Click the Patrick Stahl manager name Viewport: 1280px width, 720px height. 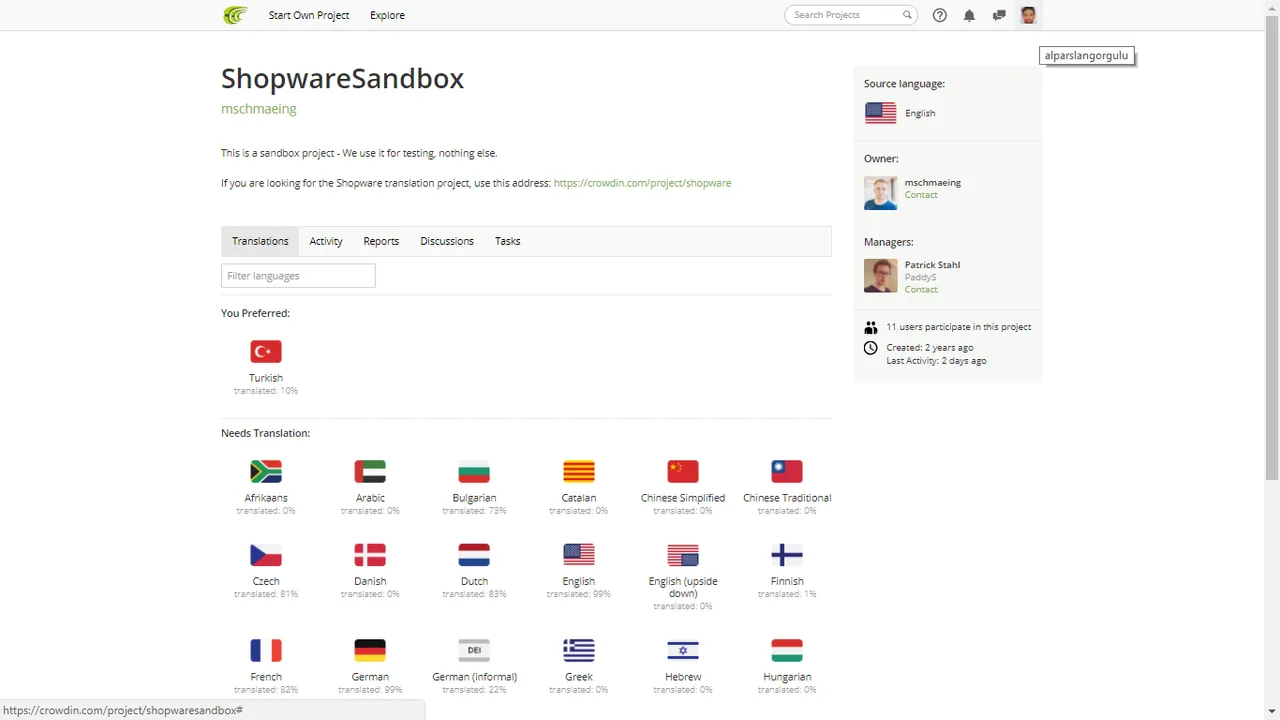tap(932, 265)
